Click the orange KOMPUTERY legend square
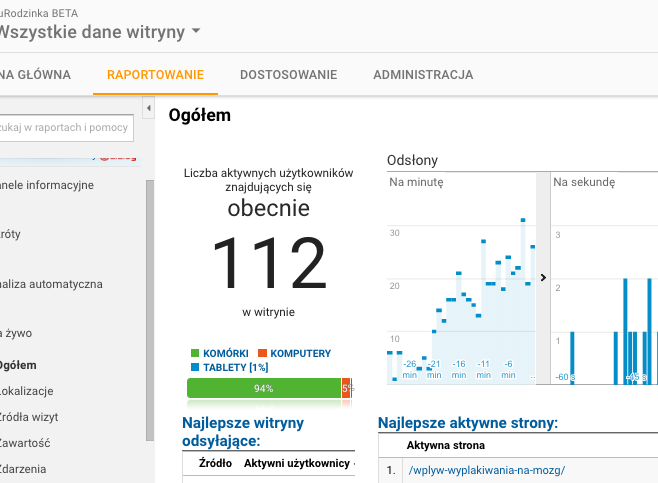Viewport: 658px width, 483px height. 263,354
